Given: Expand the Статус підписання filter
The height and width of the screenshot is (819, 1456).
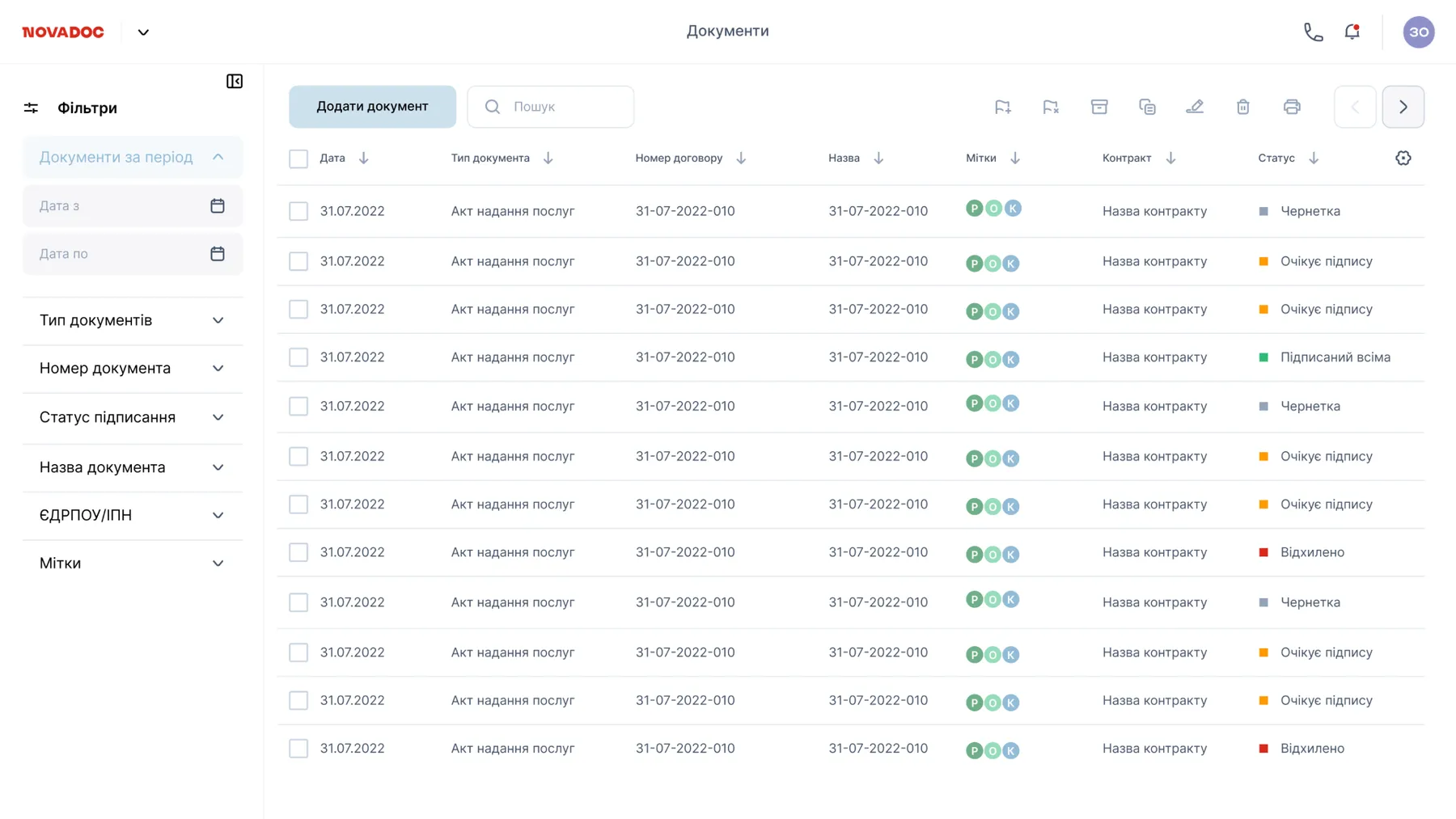Looking at the screenshot, I should click(x=133, y=418).
